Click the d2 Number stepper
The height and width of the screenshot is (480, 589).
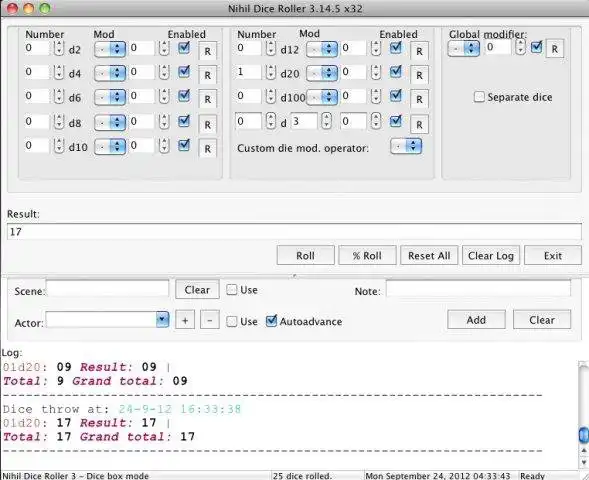59,48
